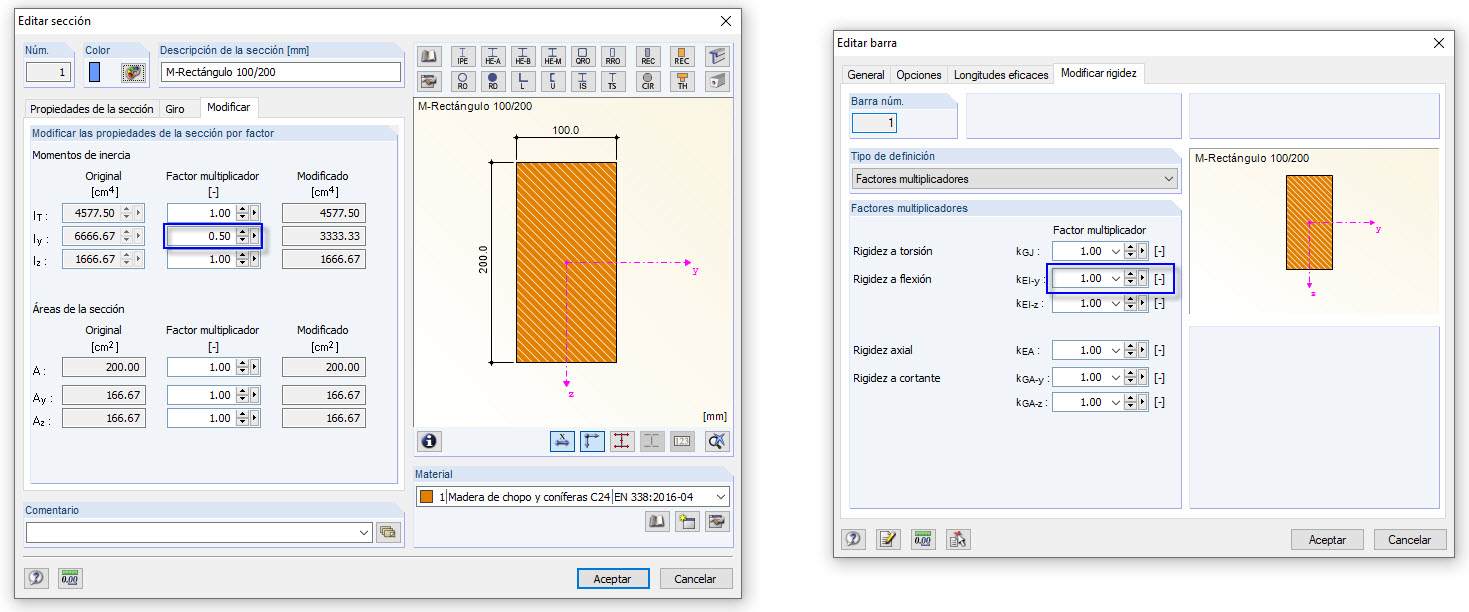The width and height of the screenshot is (1469, 612).
Task: Click the pick-bar cursor icon in Editar barra
Action: point(958,539)
